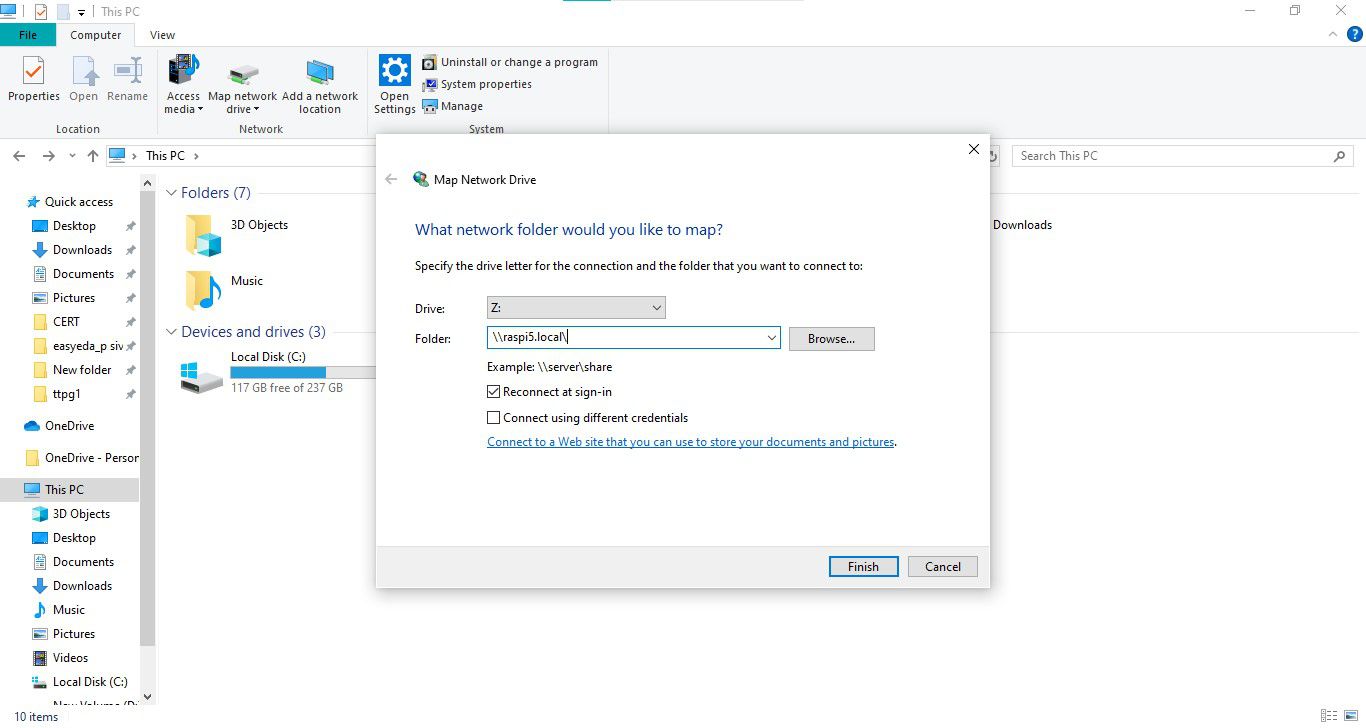The height and width of the screenshot is (728, 1366).
Task: Expand the Folder path dropdown arrow
Action: click(772, 339)
